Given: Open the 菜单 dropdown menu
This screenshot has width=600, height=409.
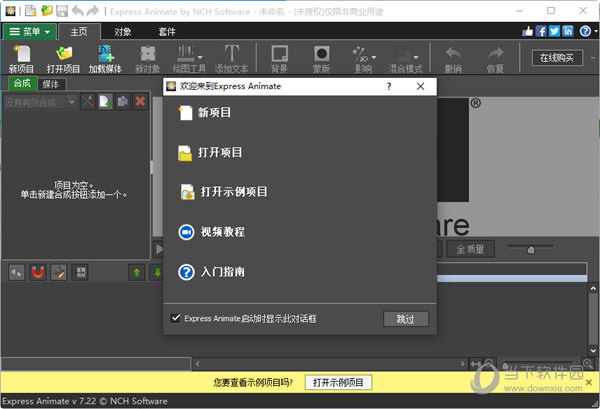Looking at the screenshot, I should coord(30,31).
